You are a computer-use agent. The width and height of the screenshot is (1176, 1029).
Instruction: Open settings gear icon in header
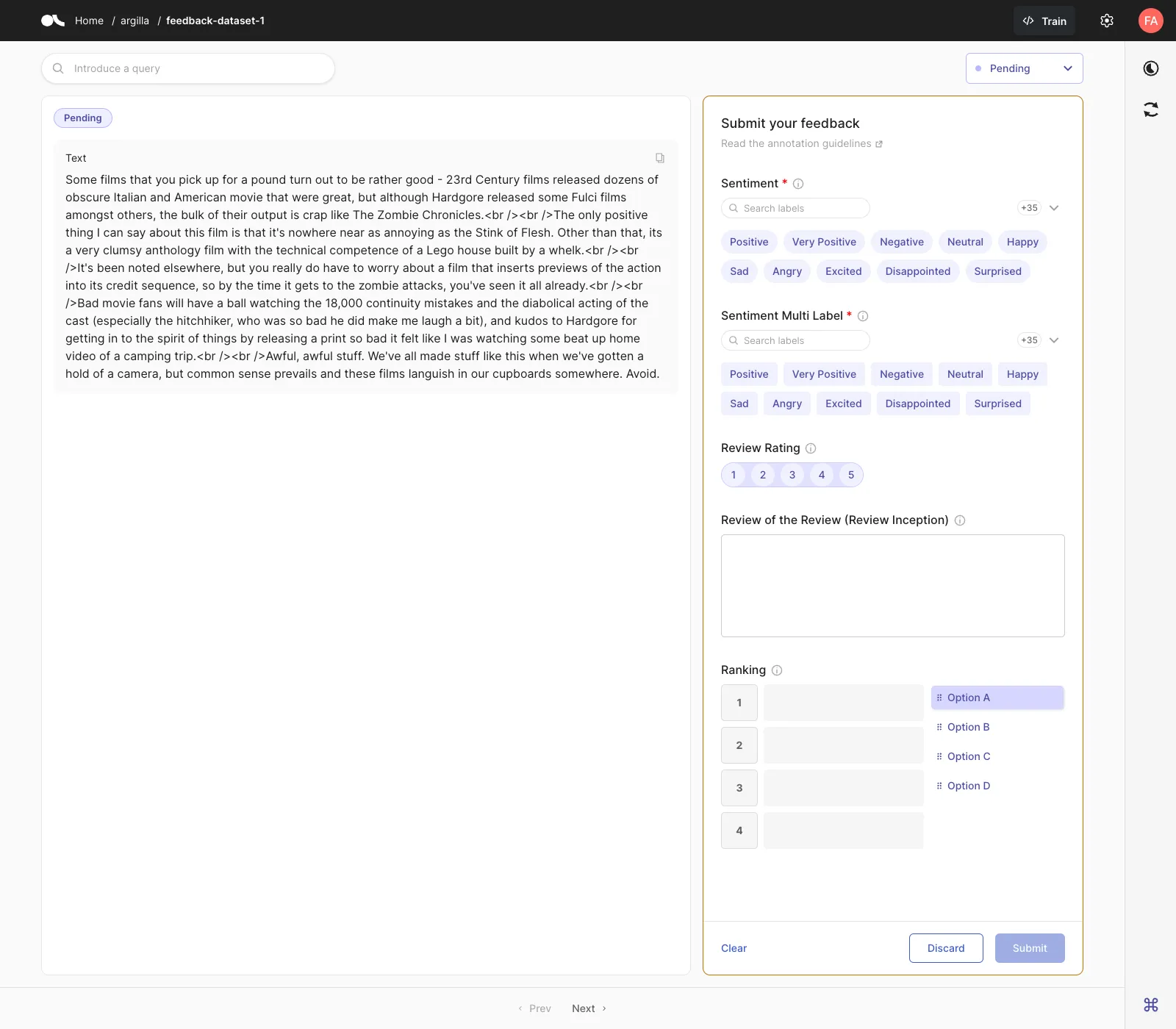1107,21
